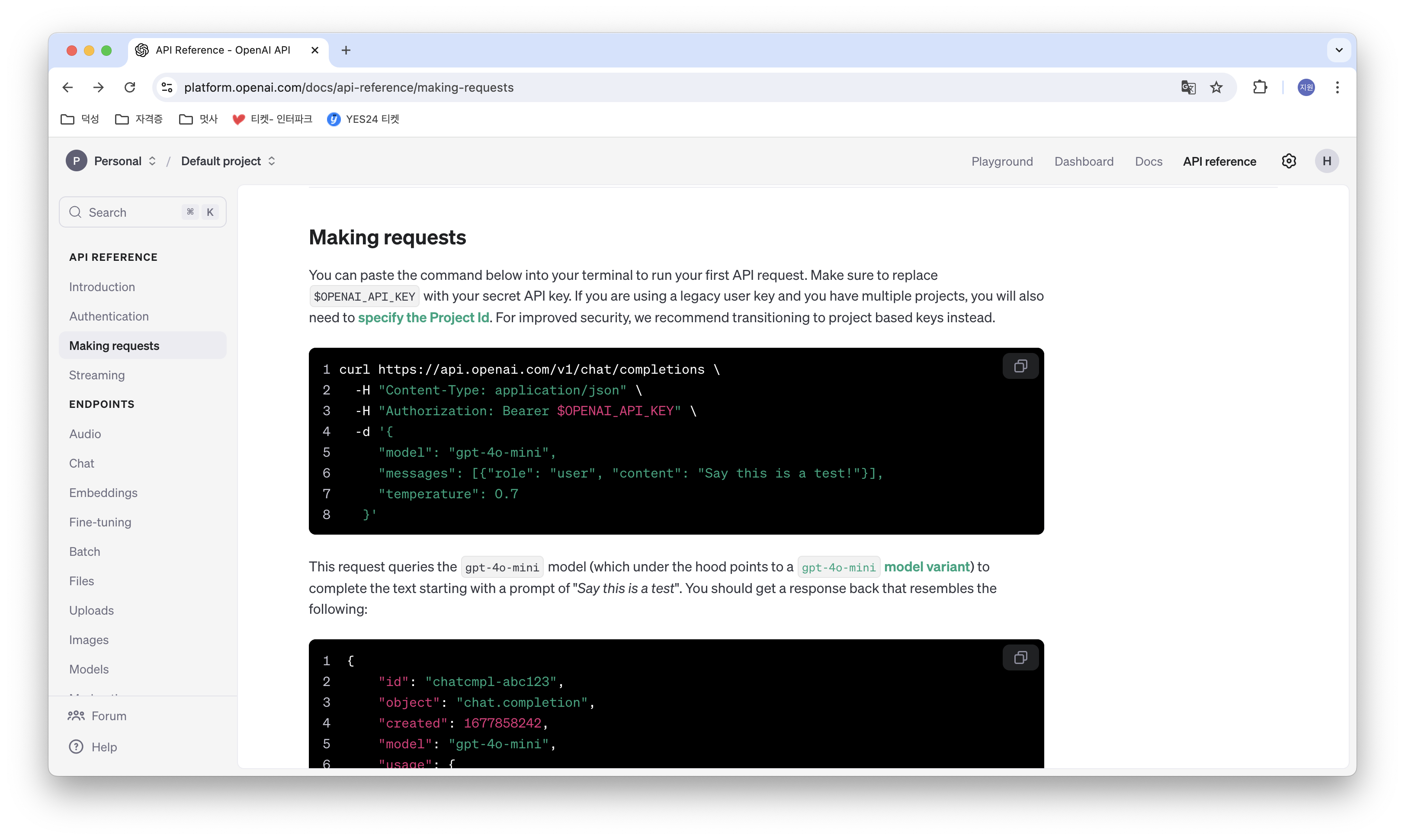
Task: Open the tab search chevron dropdown
Action: click(x=1339, y=50)
